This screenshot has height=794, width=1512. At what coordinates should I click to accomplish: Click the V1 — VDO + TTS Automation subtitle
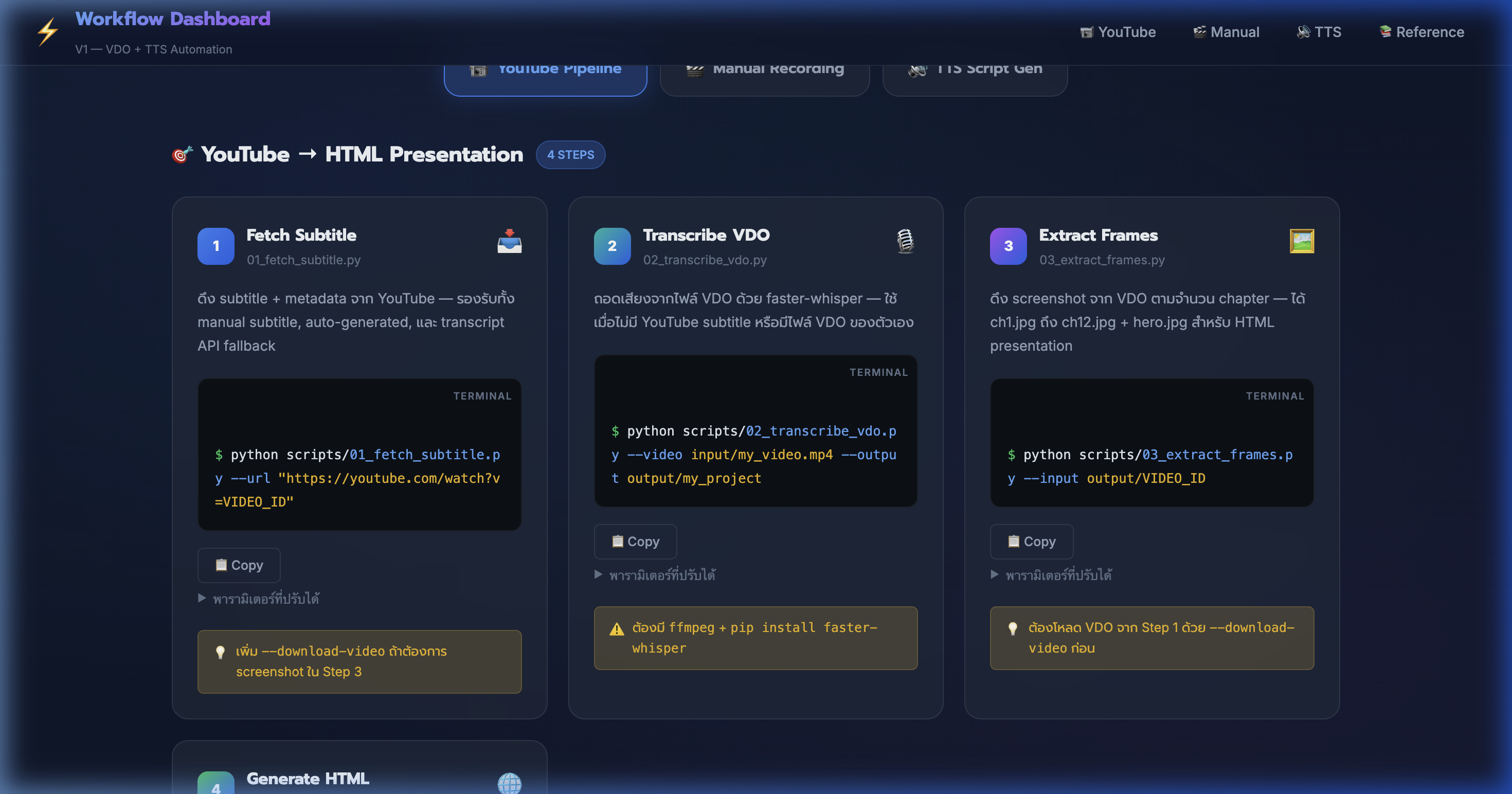(154, 49)
